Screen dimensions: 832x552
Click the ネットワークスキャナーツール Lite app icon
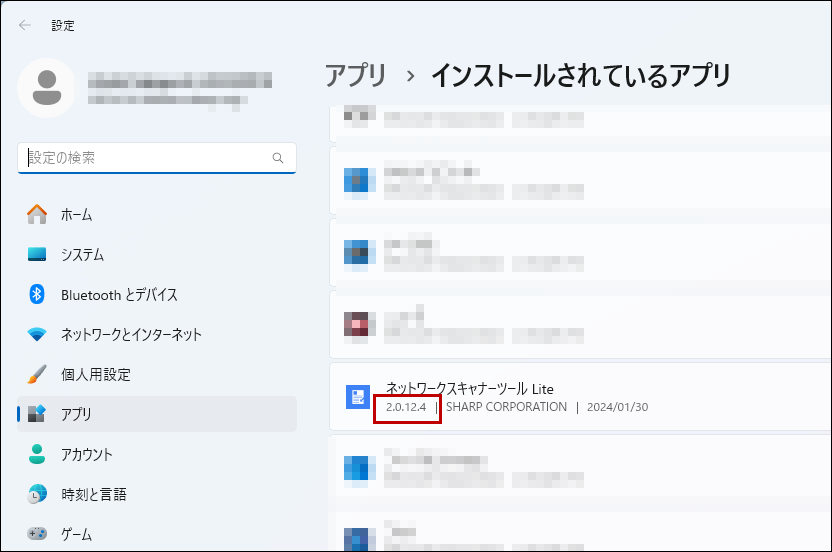tap(358, 396)
